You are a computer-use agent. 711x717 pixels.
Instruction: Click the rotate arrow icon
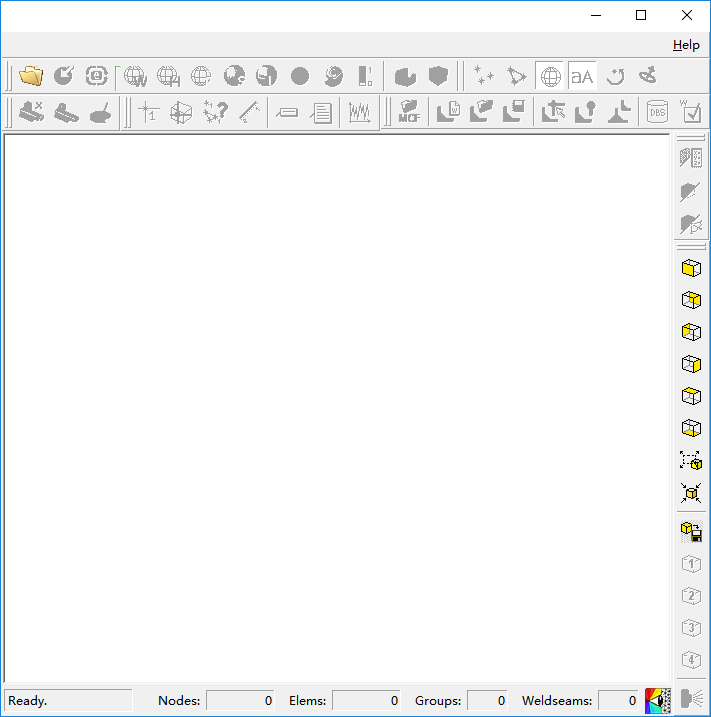click(615, 76)
